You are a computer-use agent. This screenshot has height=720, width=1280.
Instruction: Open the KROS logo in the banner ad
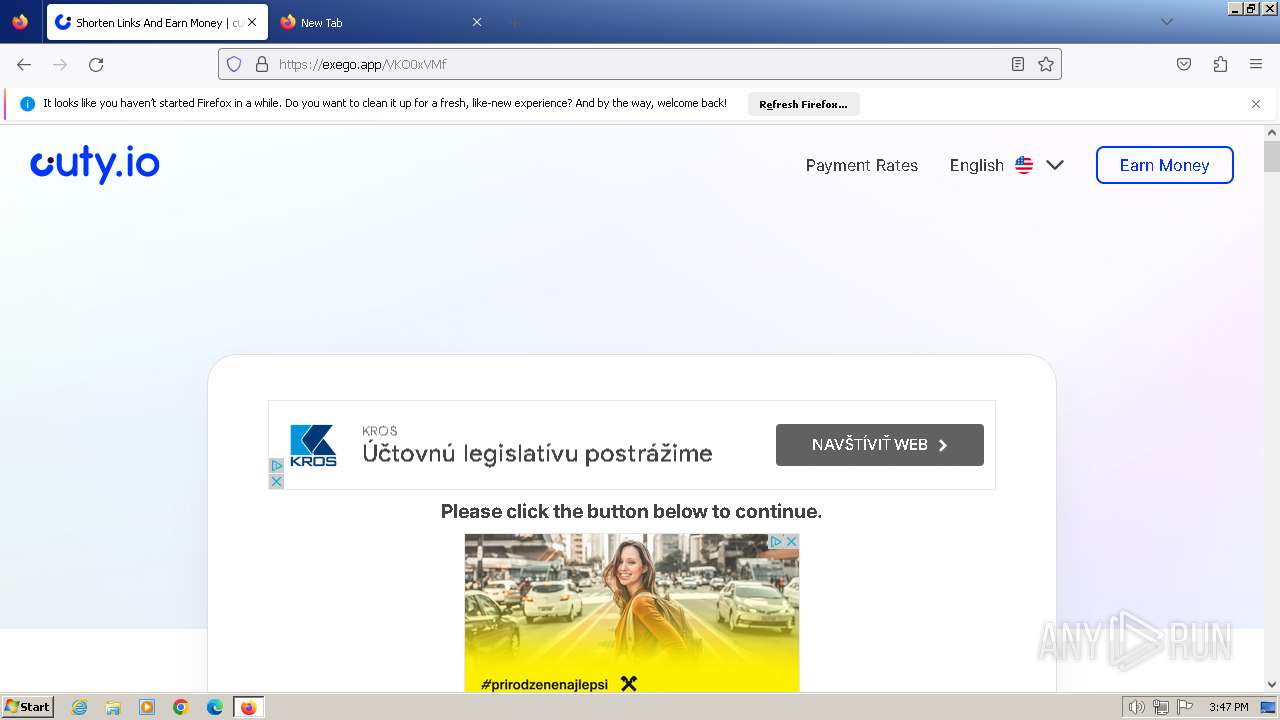click(313, 446)
